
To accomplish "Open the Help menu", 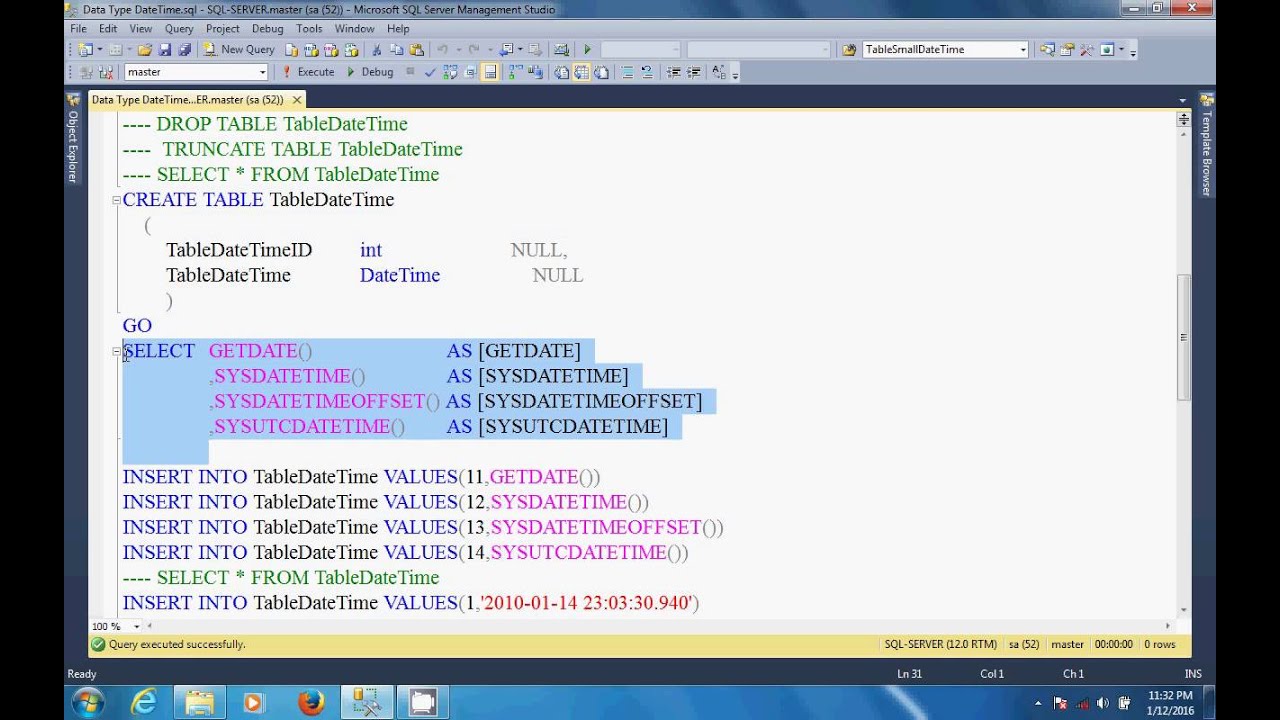I will [x=398, y=29].
